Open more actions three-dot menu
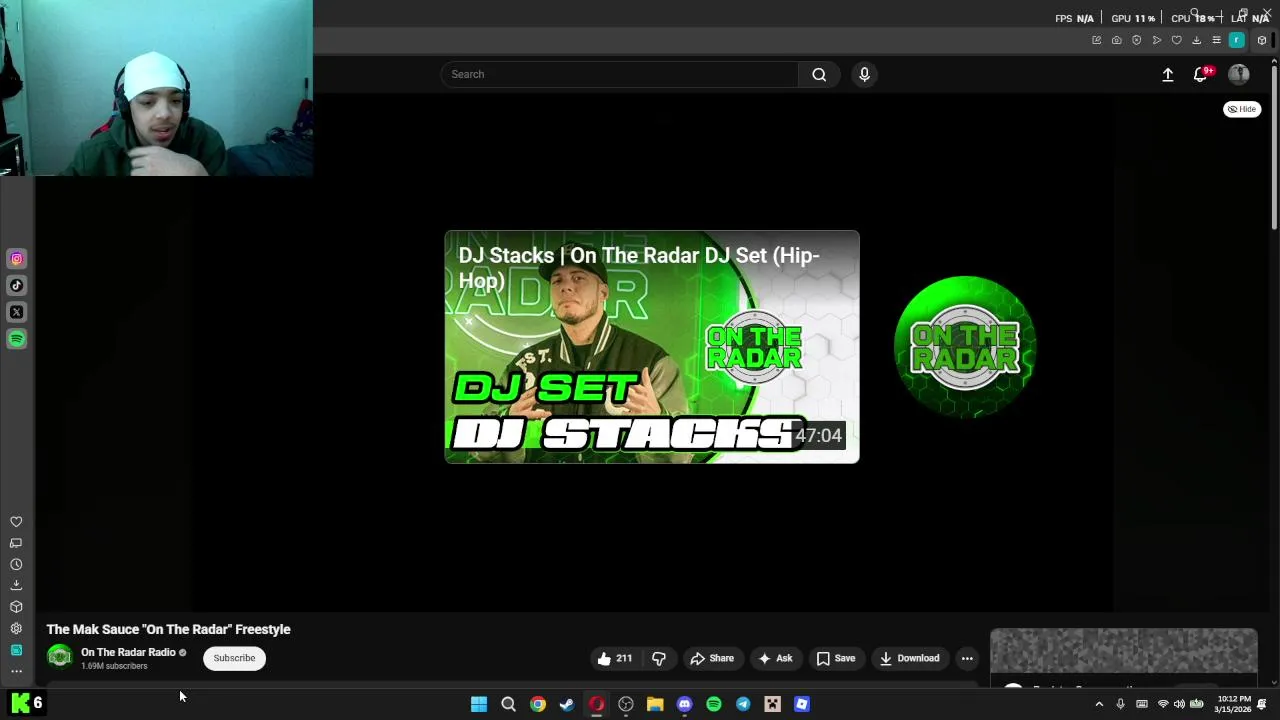 click(x=967, y=658)
